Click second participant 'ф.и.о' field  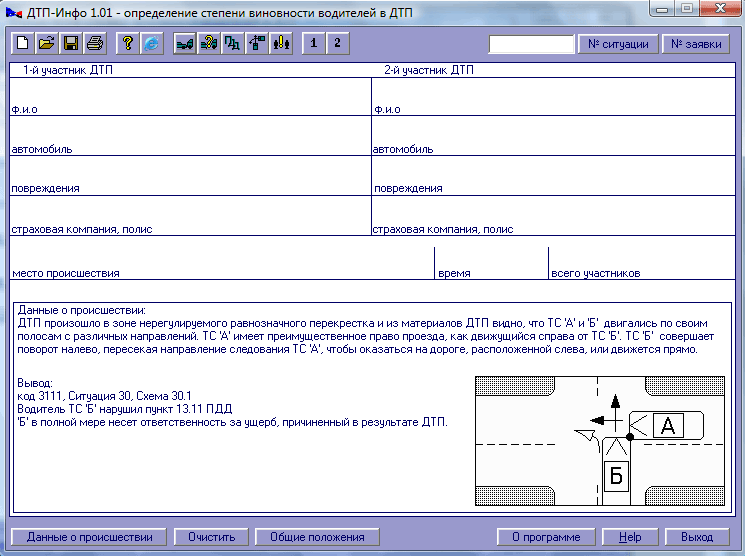[x=554, y=96]
